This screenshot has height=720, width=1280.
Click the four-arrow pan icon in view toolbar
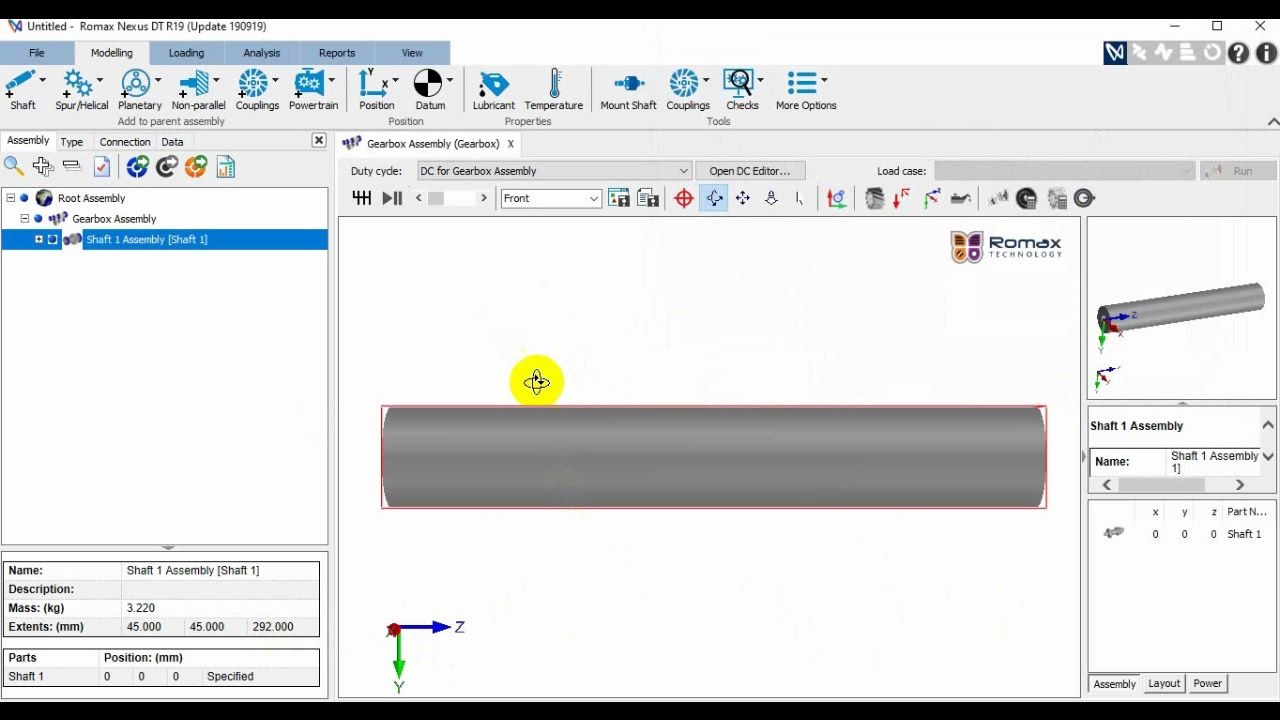pos(743,198)
